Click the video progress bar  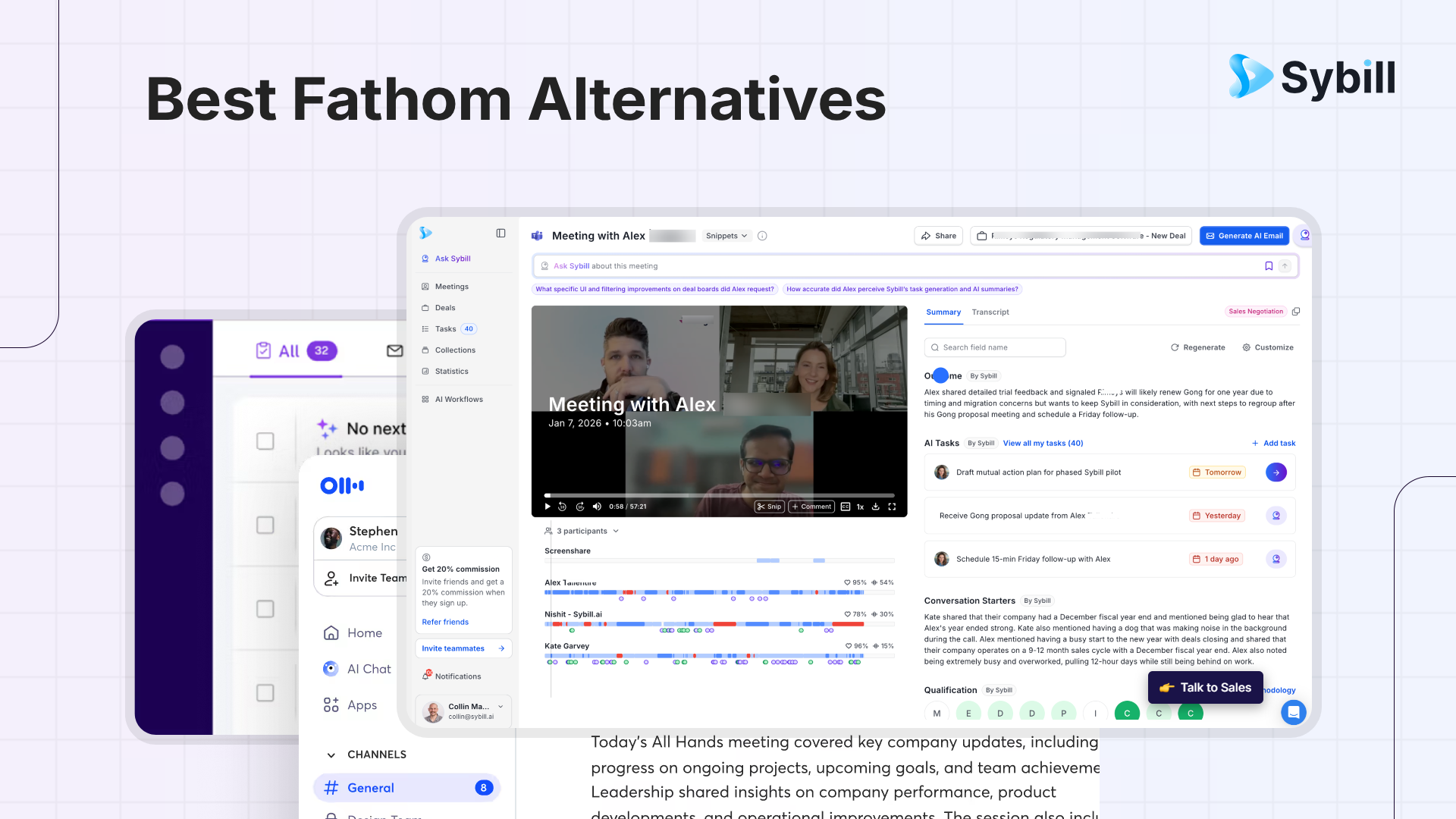coord(720,495)
